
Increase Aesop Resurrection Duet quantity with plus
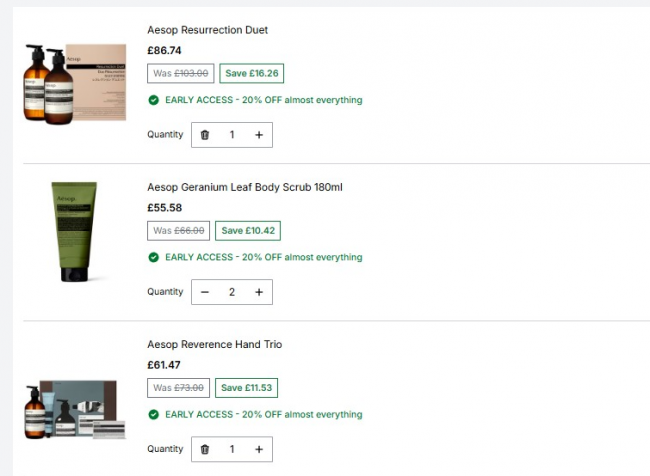259,135
